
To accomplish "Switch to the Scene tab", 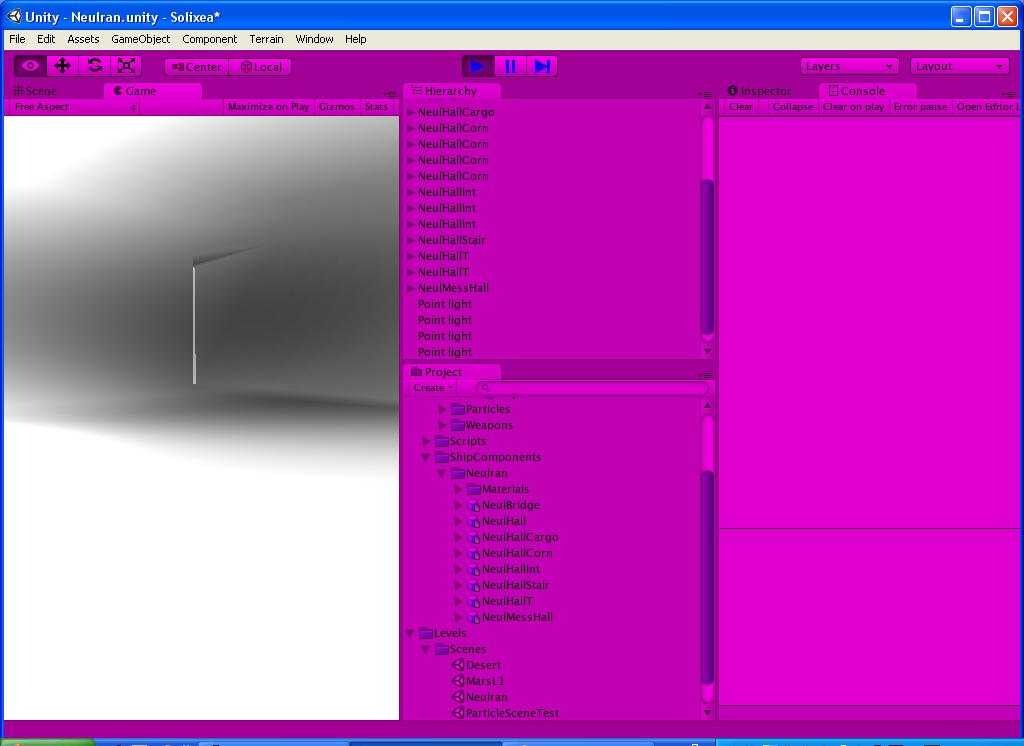I will pyautogui.click(x=36, y=91).
